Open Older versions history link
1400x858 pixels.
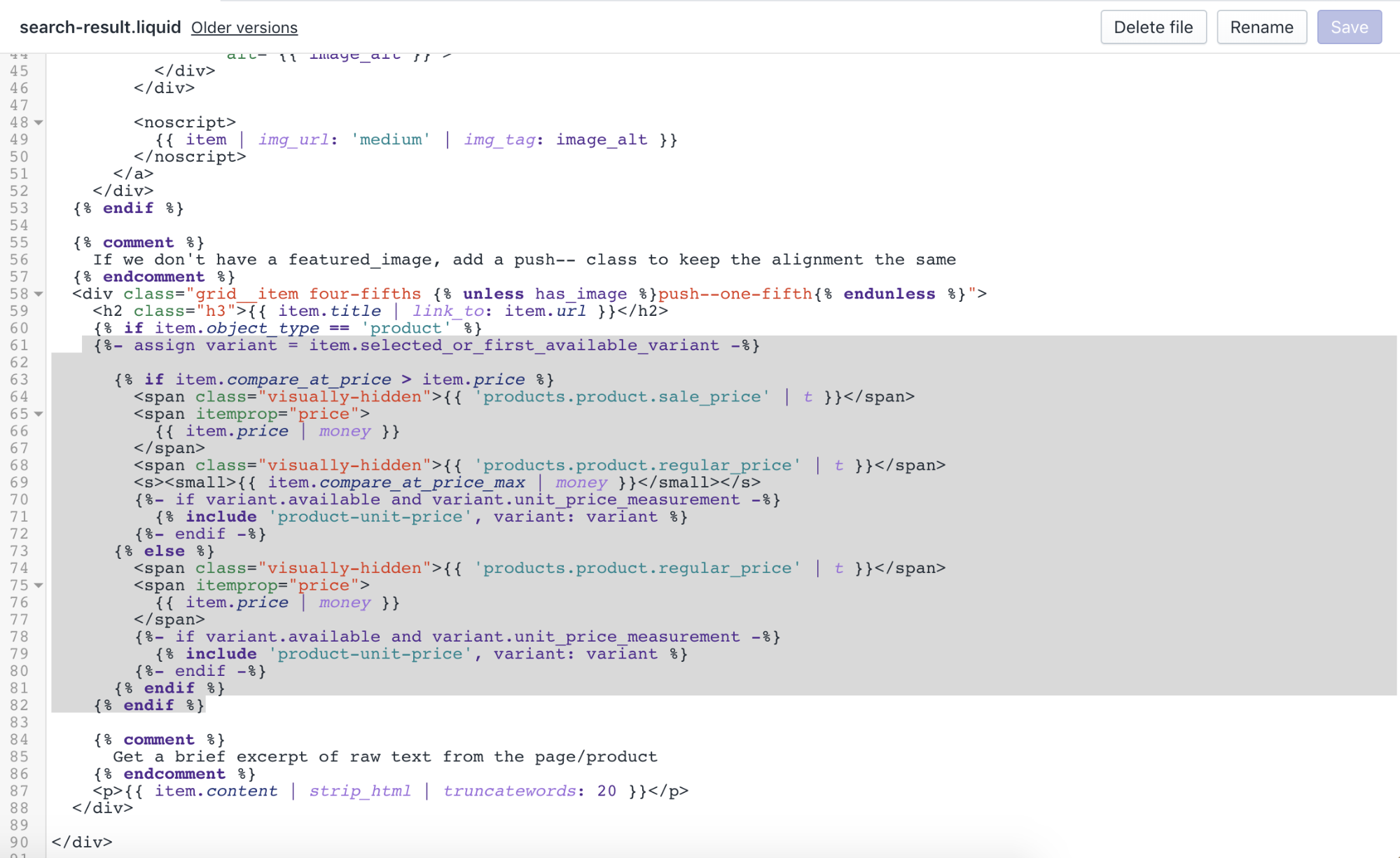coord(245,27)
